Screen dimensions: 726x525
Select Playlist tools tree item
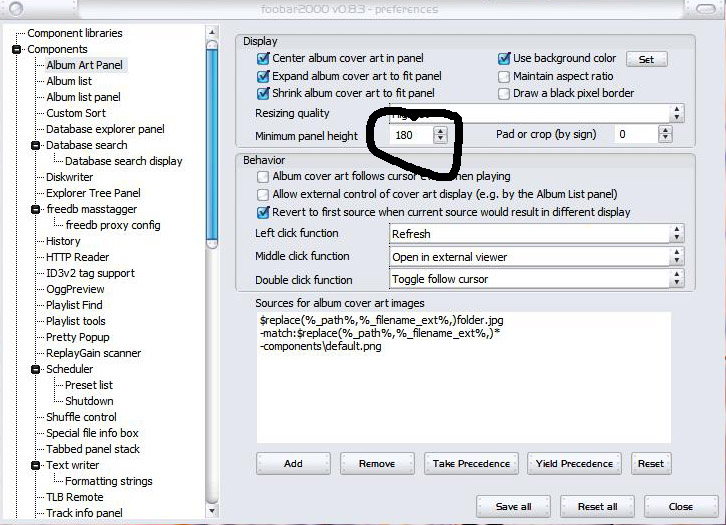[75, 321]
